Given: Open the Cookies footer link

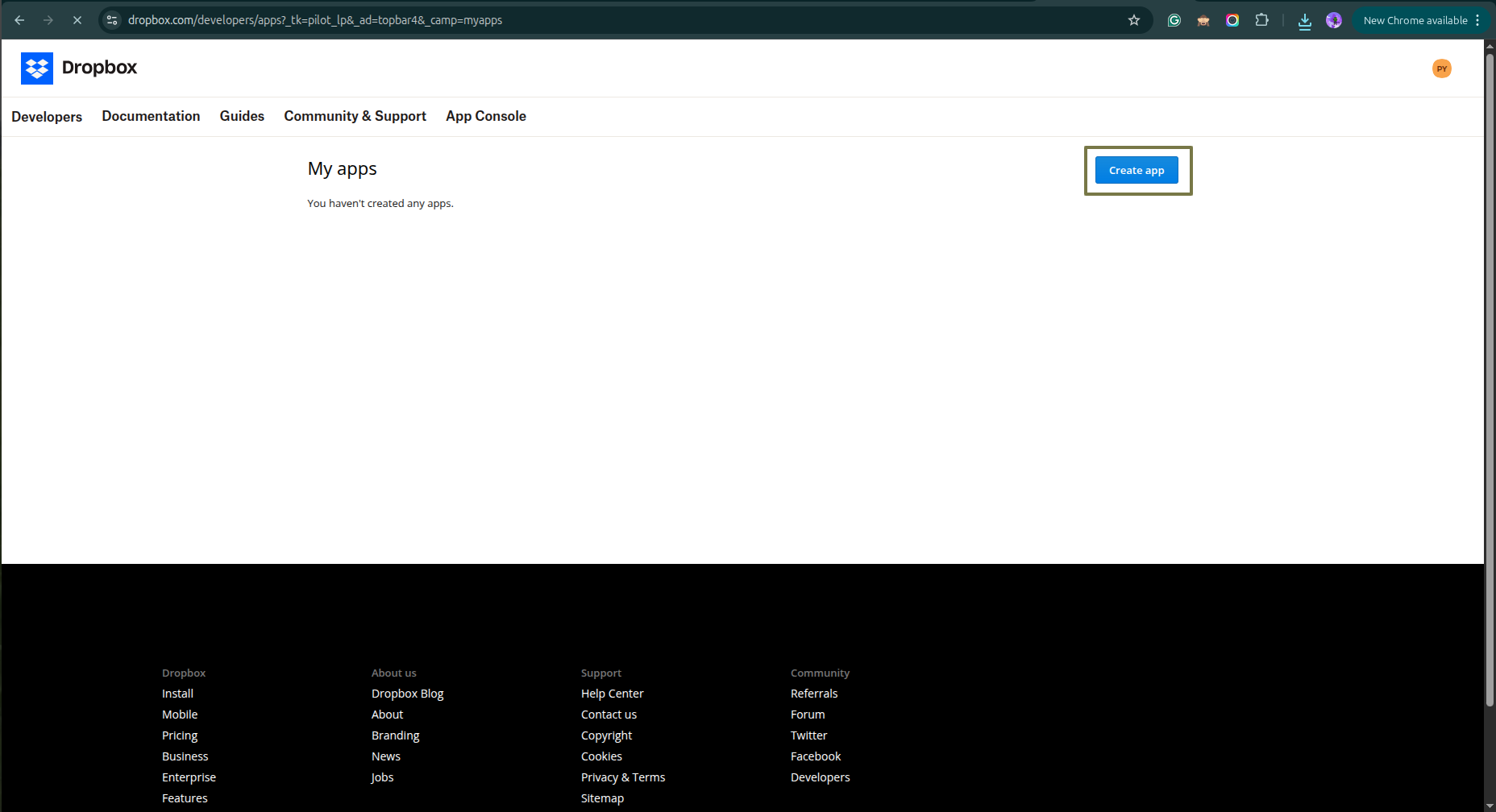Looking at the screenshot, I should pyautogui.click(x=602, y=756).
